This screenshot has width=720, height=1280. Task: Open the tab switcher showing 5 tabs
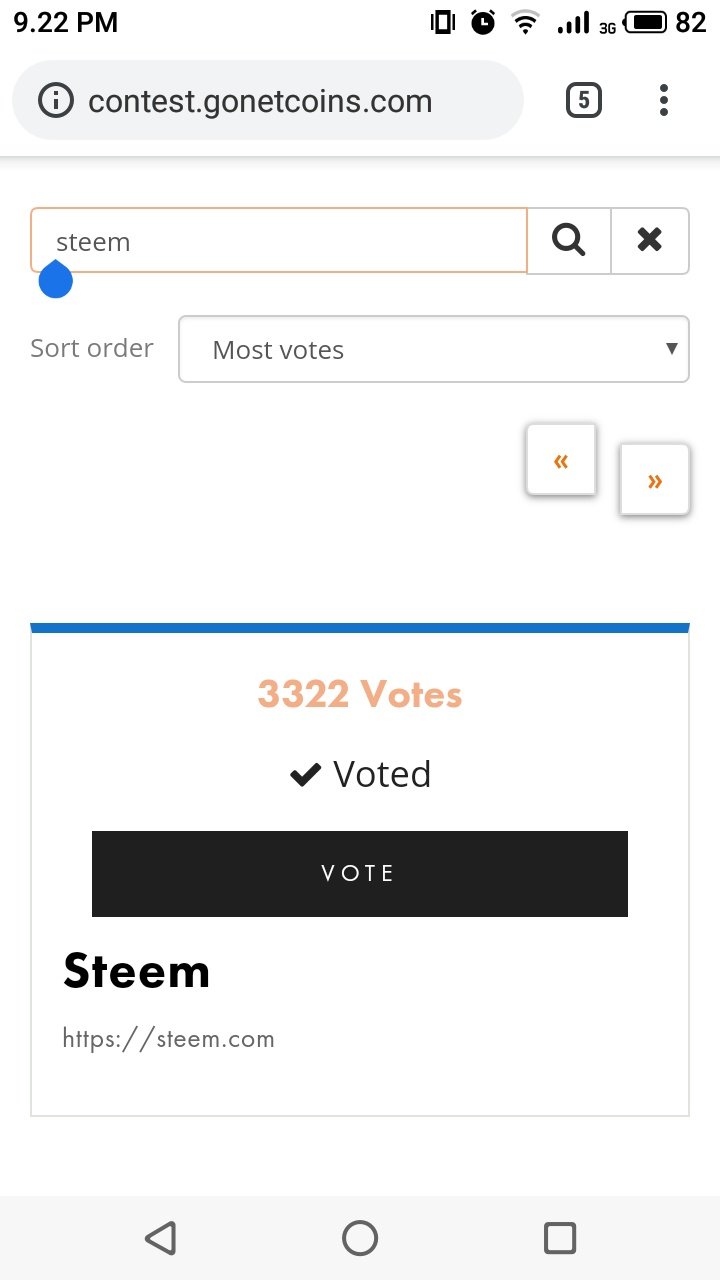pos(584,100)
